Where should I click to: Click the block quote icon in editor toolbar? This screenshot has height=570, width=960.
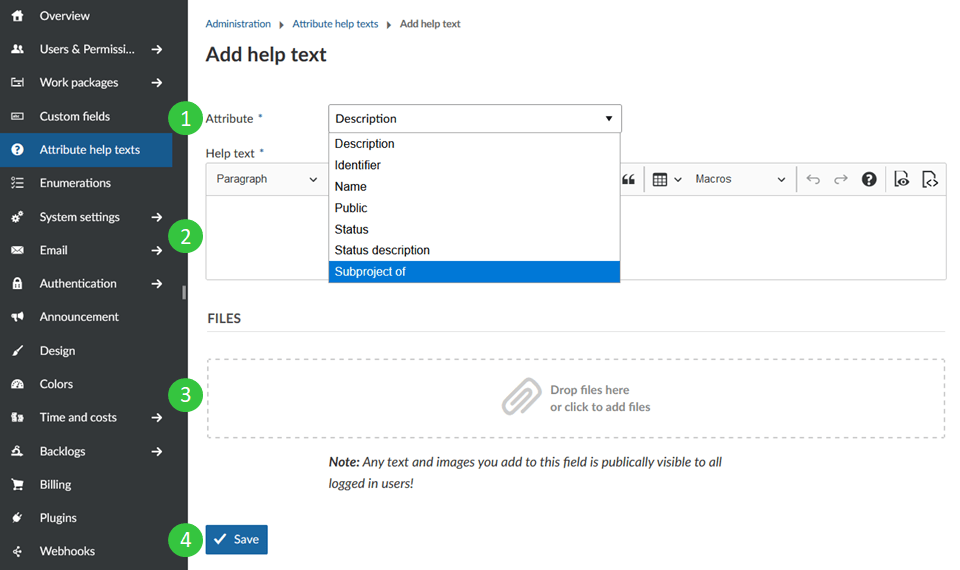[628, 180]
